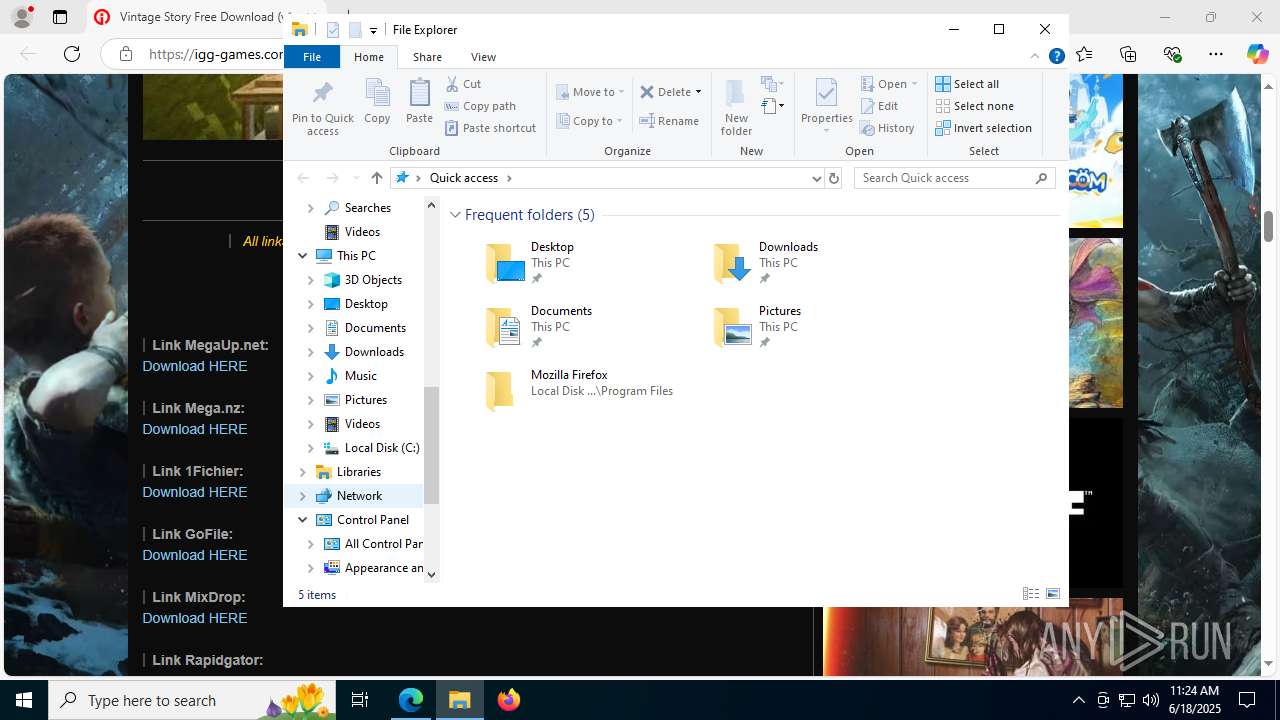This screenshot has width=1280, height=720.
Task: Click navigation pane scrollbar thumb
Action: pos(432,444)
